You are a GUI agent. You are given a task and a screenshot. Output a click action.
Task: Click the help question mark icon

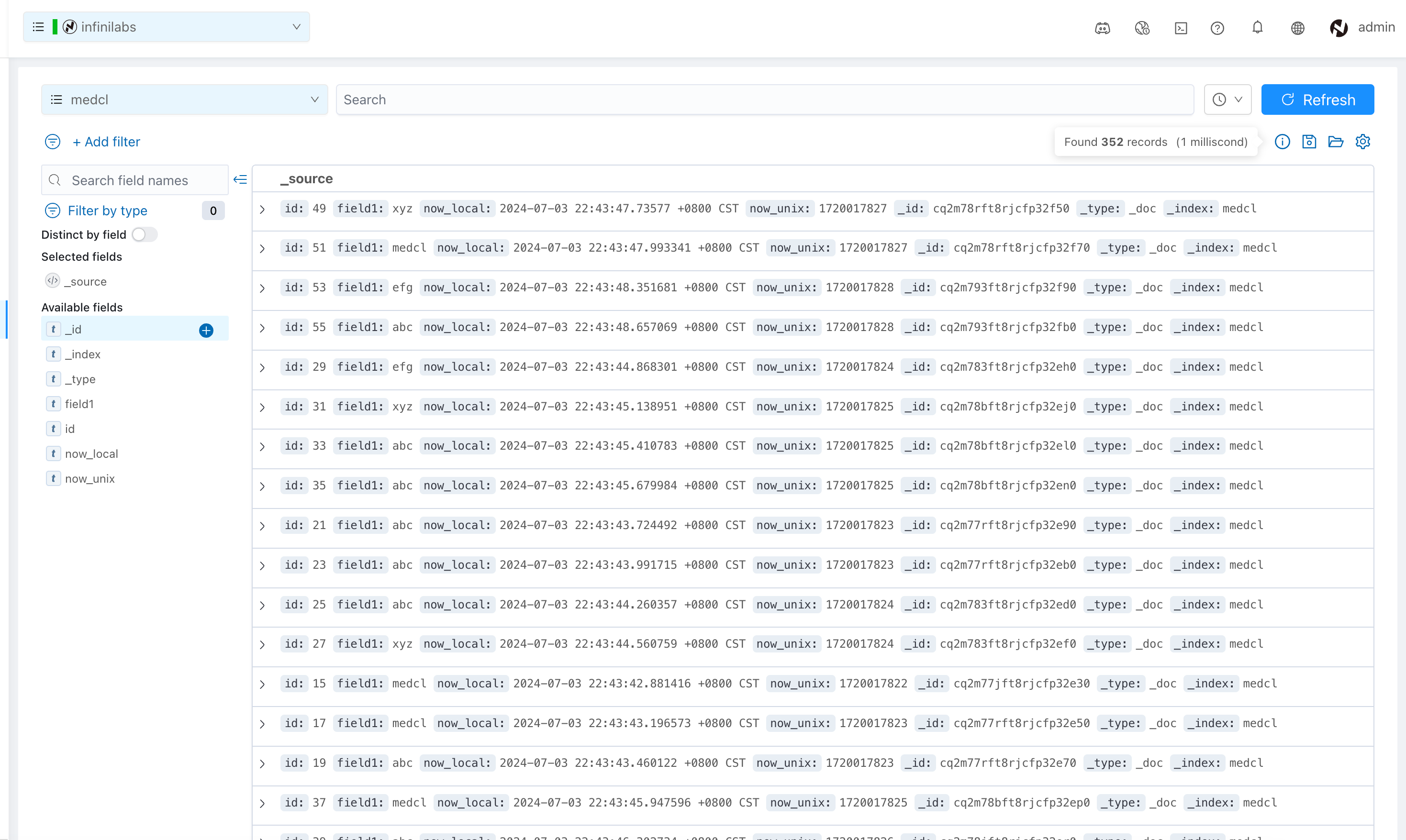[x=1217, y=28]
